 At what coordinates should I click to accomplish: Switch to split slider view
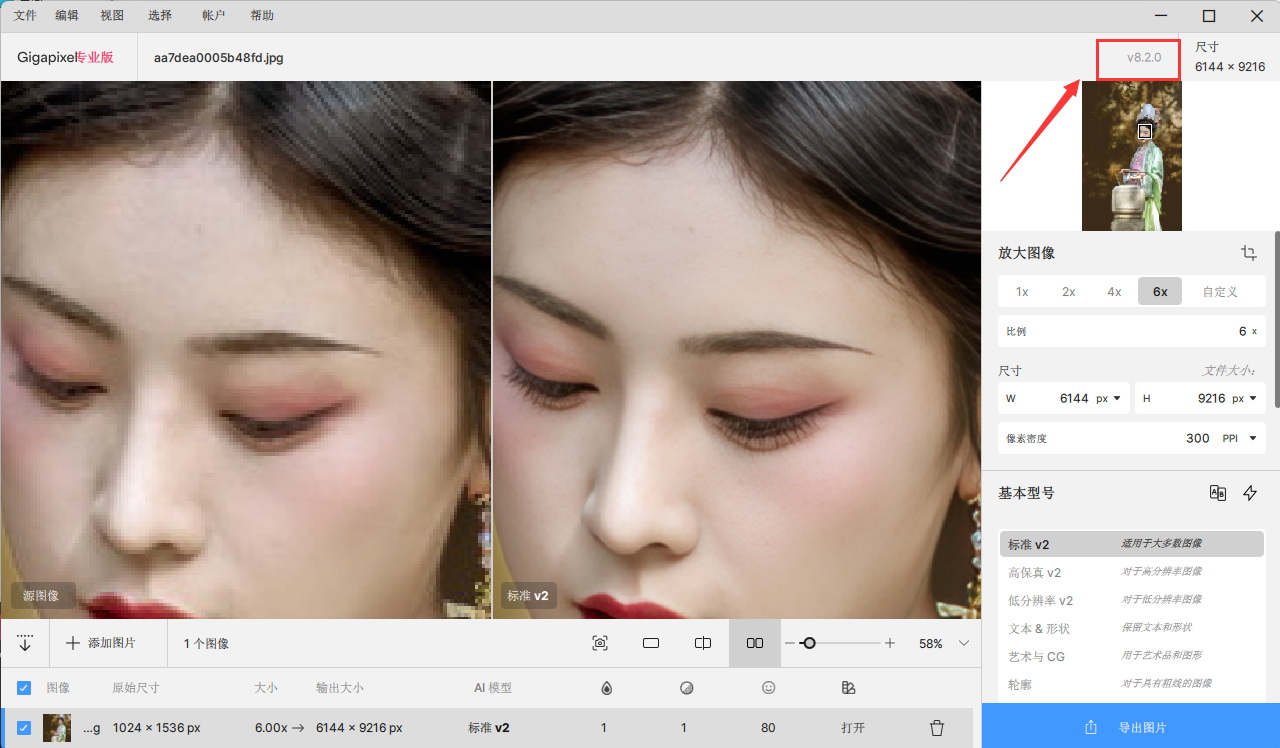[703, 643]
